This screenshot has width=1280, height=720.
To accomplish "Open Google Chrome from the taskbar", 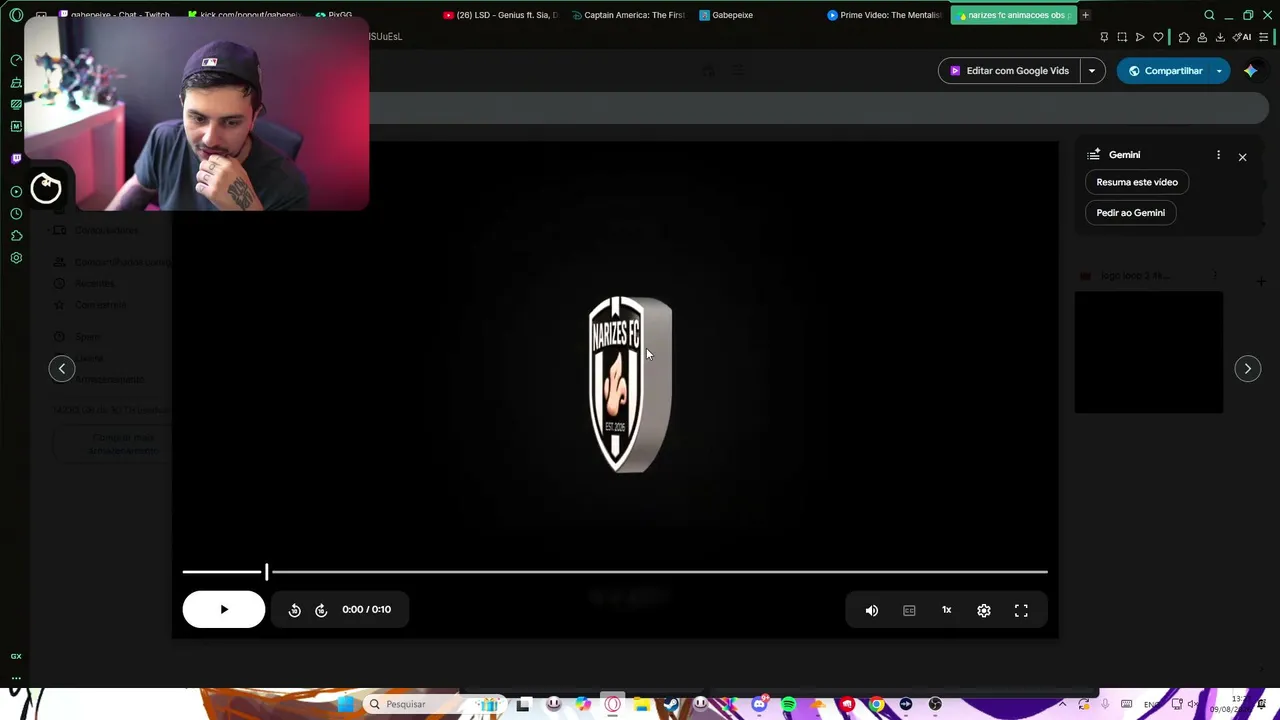I will [876, 704].
